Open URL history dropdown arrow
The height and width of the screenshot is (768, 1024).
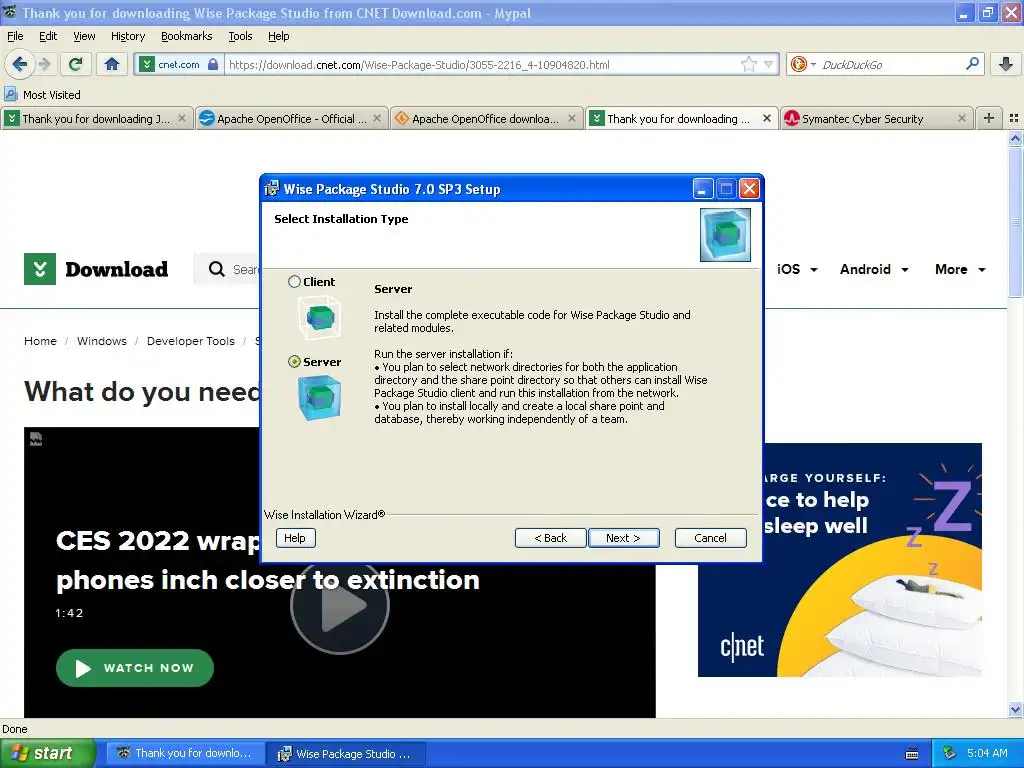pyautogui.click(x=769, y=64)
